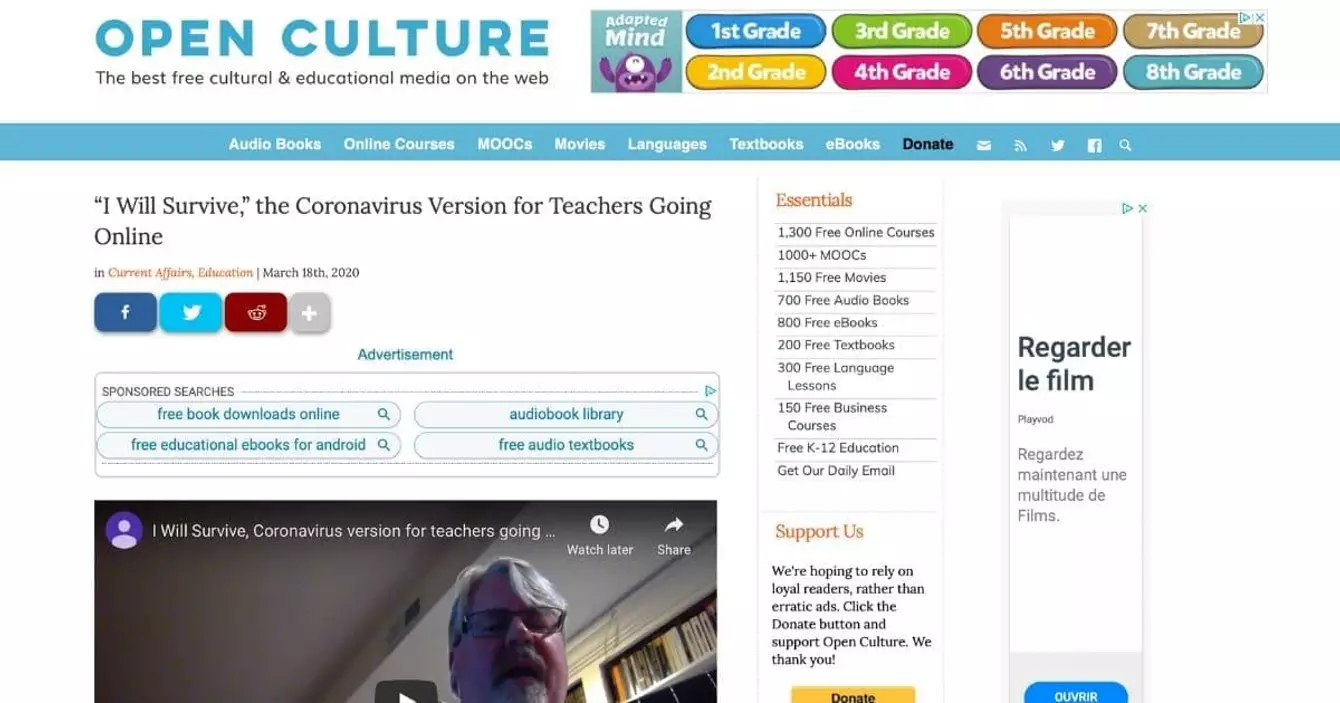Open the RSS feed icon in navbar
This screenshot has width=1340, height=703.
click(1020, 145)
